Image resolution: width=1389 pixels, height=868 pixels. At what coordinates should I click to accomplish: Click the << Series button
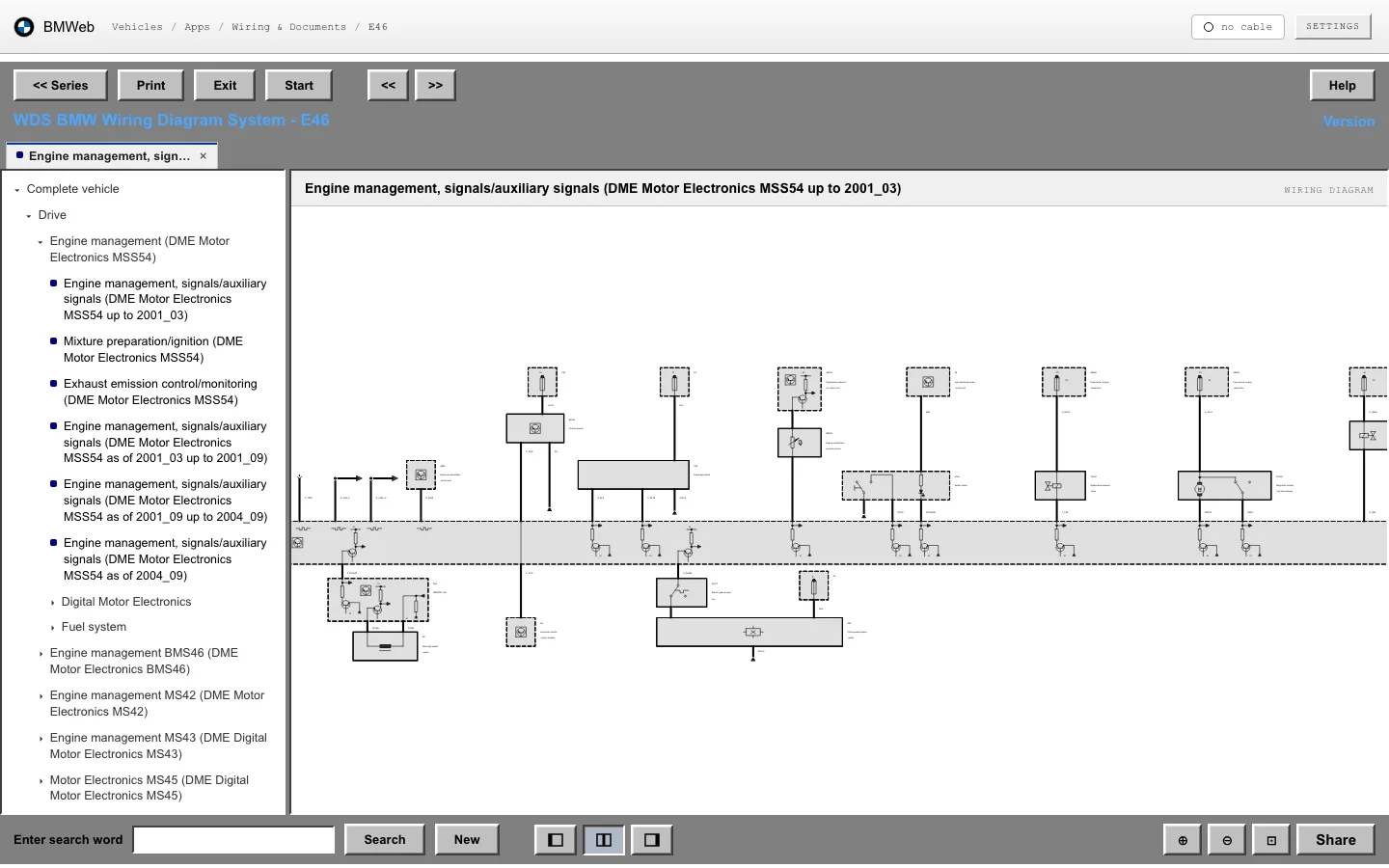coord(61,86)
